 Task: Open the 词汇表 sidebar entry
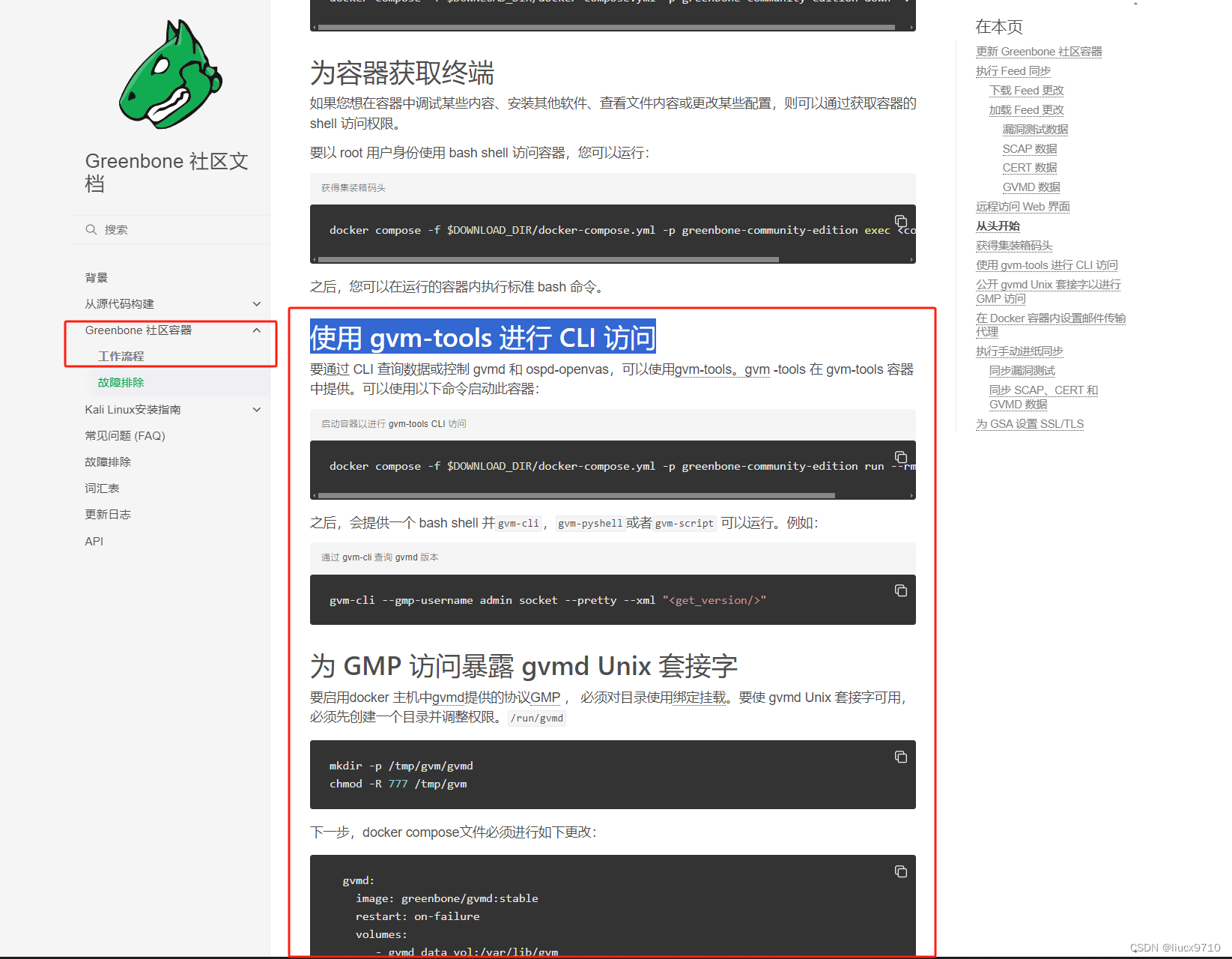pos(102,488)
